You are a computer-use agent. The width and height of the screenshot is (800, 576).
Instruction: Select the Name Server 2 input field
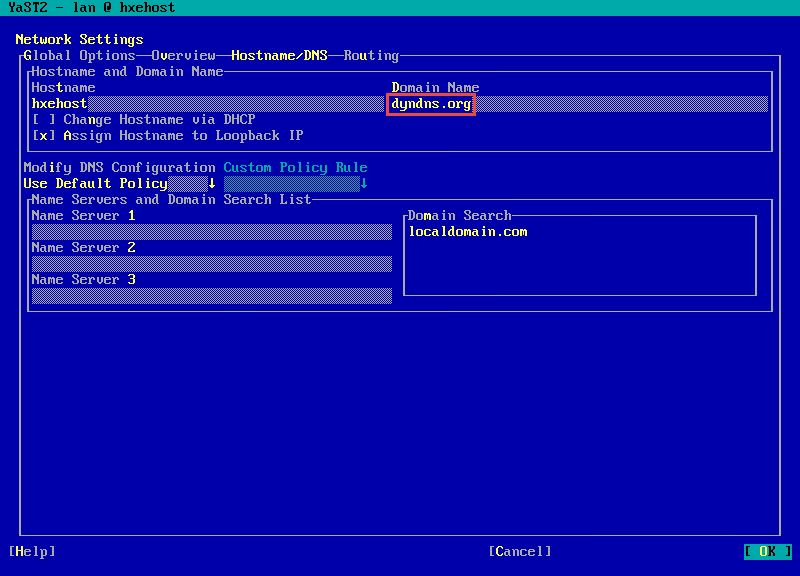pyautogui.click(x=211, y=264)
